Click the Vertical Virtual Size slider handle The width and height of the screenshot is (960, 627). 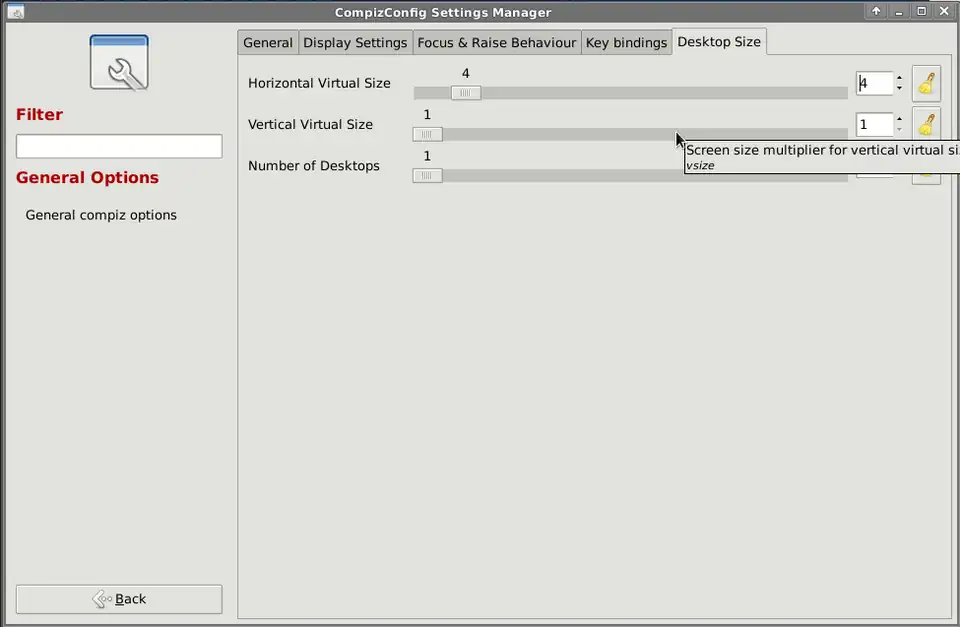pyautogui.click(x=427, y=135)
